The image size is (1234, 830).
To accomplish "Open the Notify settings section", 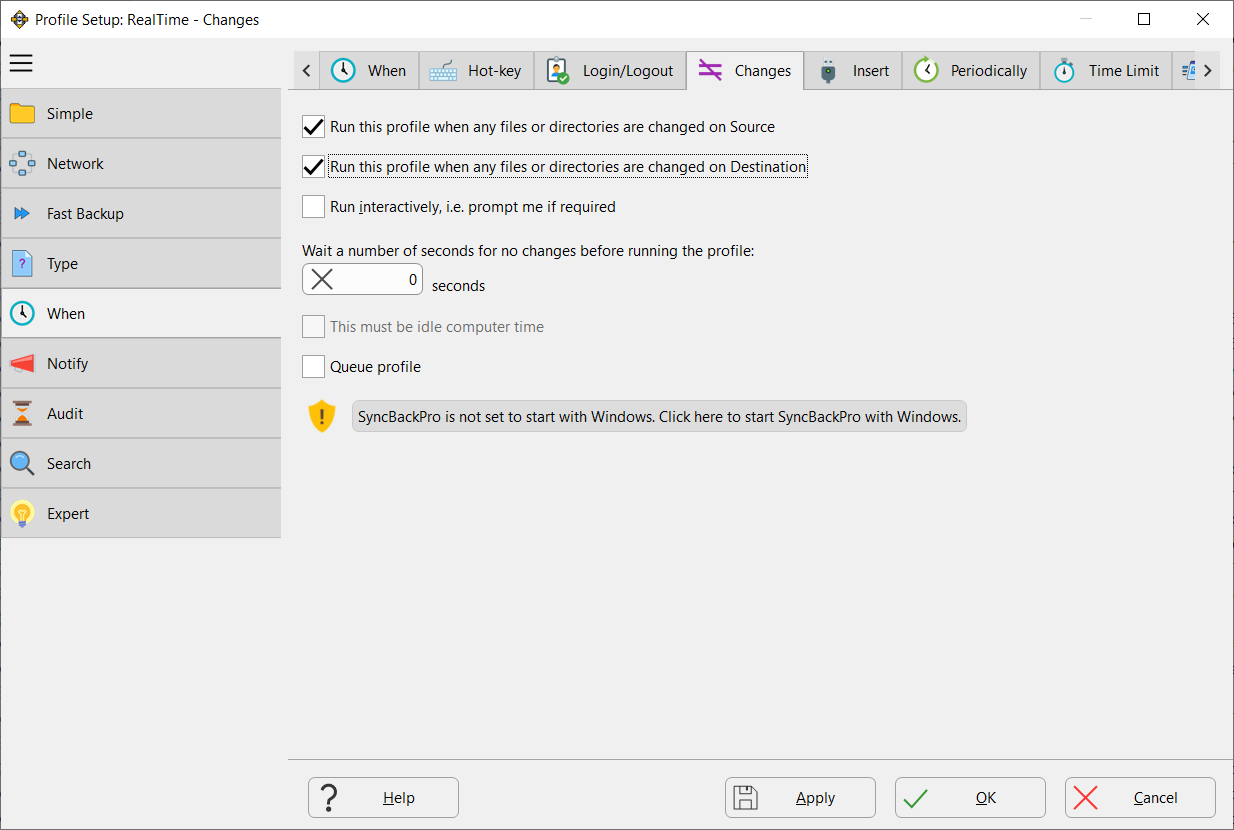I will tap(141, 364).
